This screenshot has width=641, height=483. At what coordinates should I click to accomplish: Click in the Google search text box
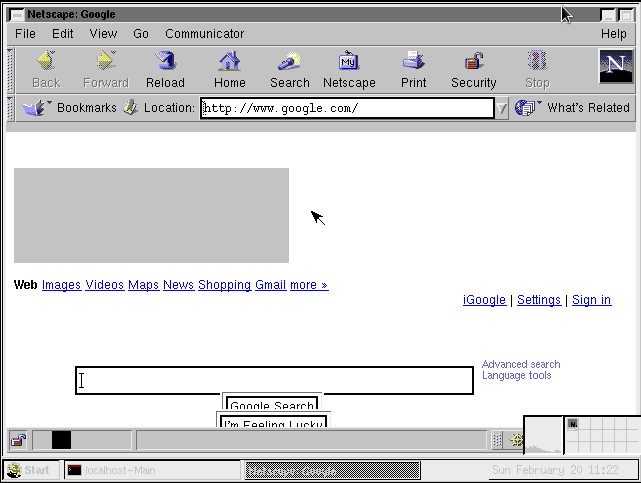274,381
